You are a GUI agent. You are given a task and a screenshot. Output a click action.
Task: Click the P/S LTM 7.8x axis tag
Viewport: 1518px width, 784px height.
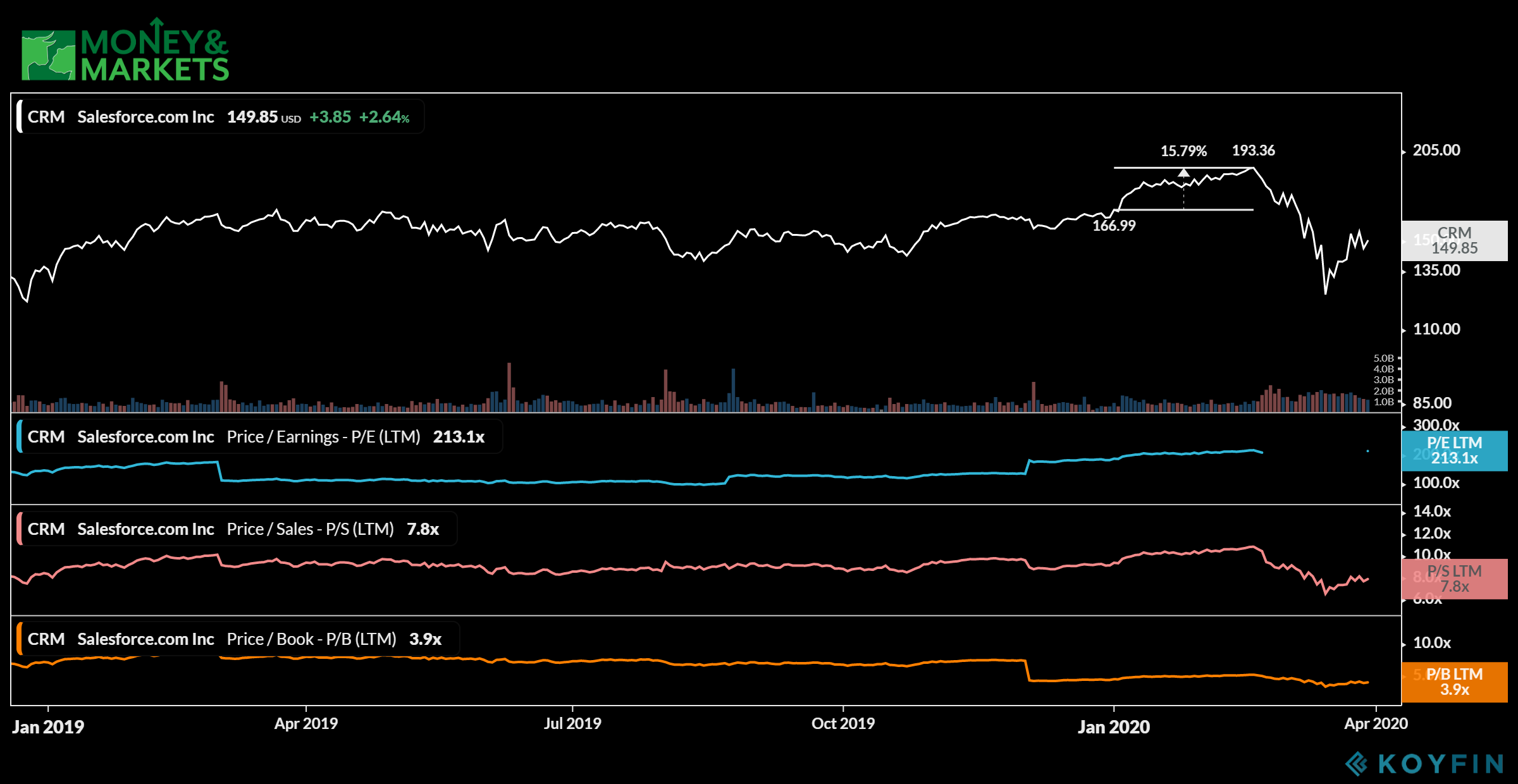pos(1455,579)
